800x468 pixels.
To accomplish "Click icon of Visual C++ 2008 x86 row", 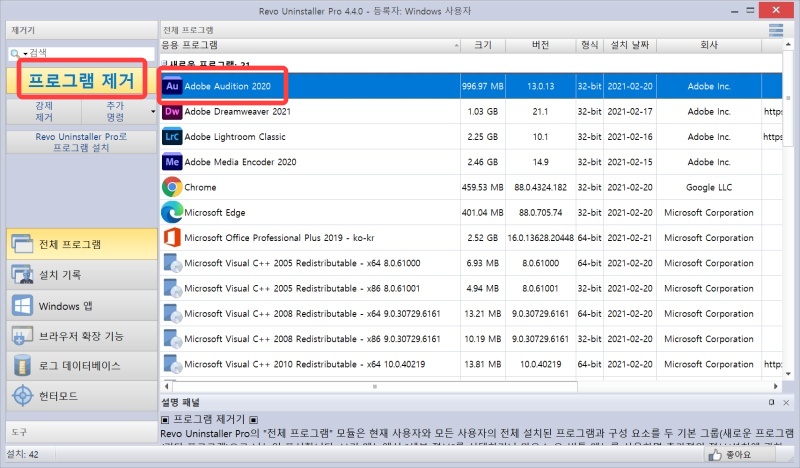I will [x=172, y=339].
